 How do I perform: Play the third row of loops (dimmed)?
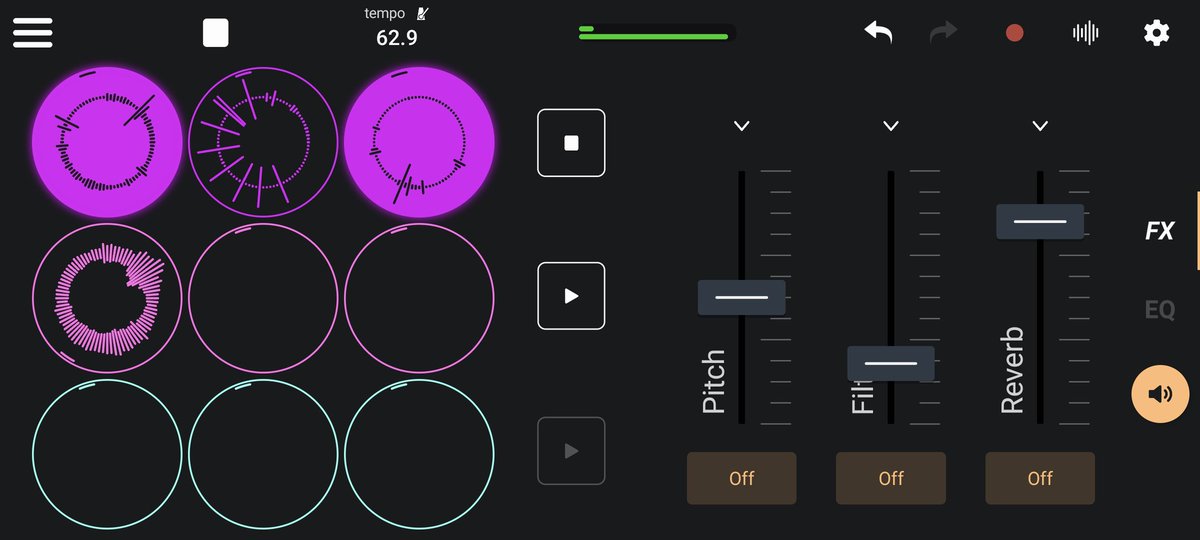click(x=571, y=451)
